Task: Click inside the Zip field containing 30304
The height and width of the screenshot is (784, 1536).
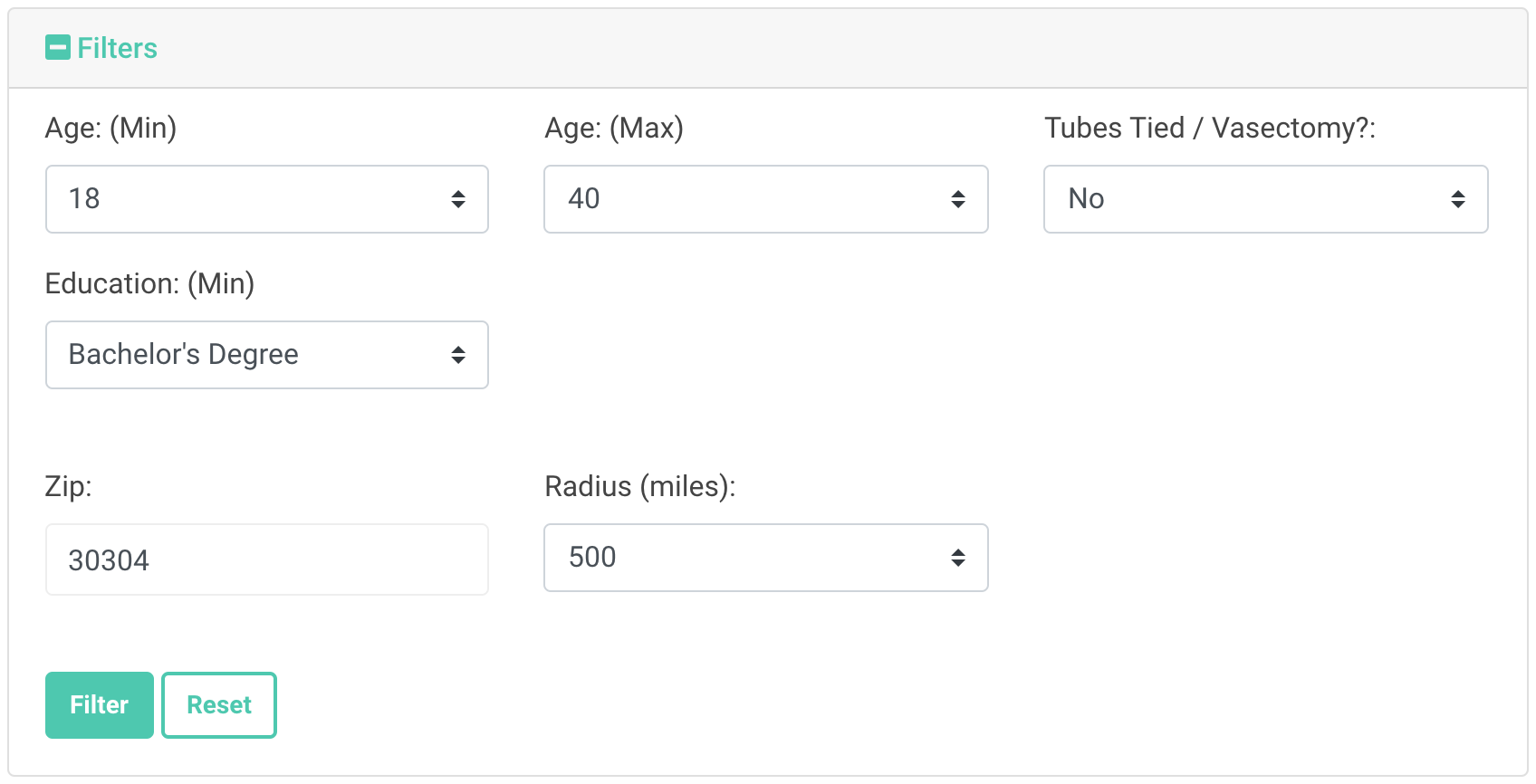Action: 266,559
